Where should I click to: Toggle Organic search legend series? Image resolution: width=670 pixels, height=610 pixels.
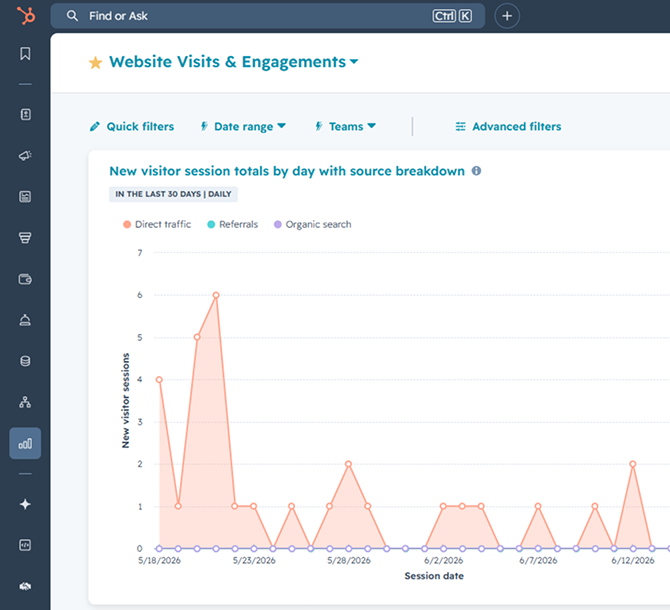313,224
